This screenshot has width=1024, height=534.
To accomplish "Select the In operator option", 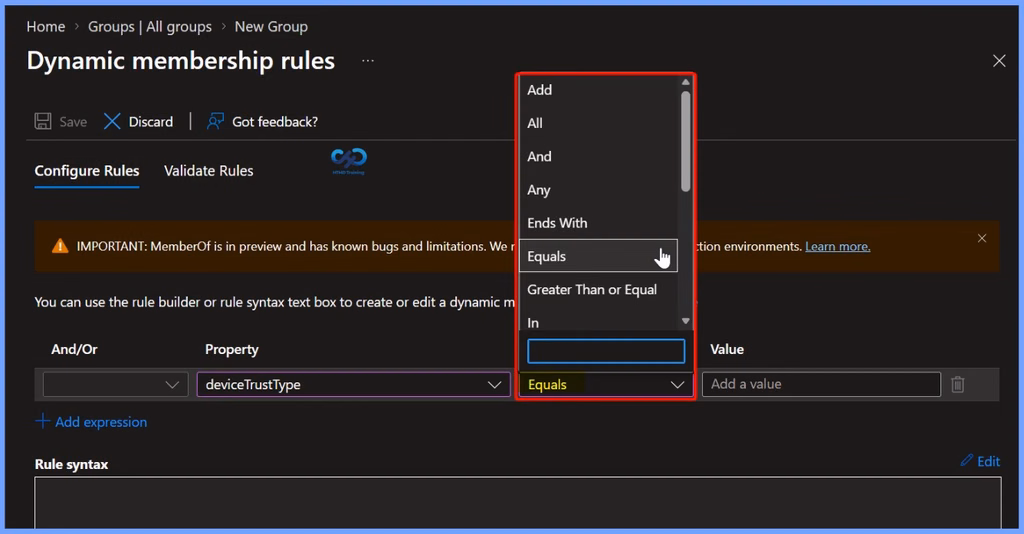I will point(598,322).
